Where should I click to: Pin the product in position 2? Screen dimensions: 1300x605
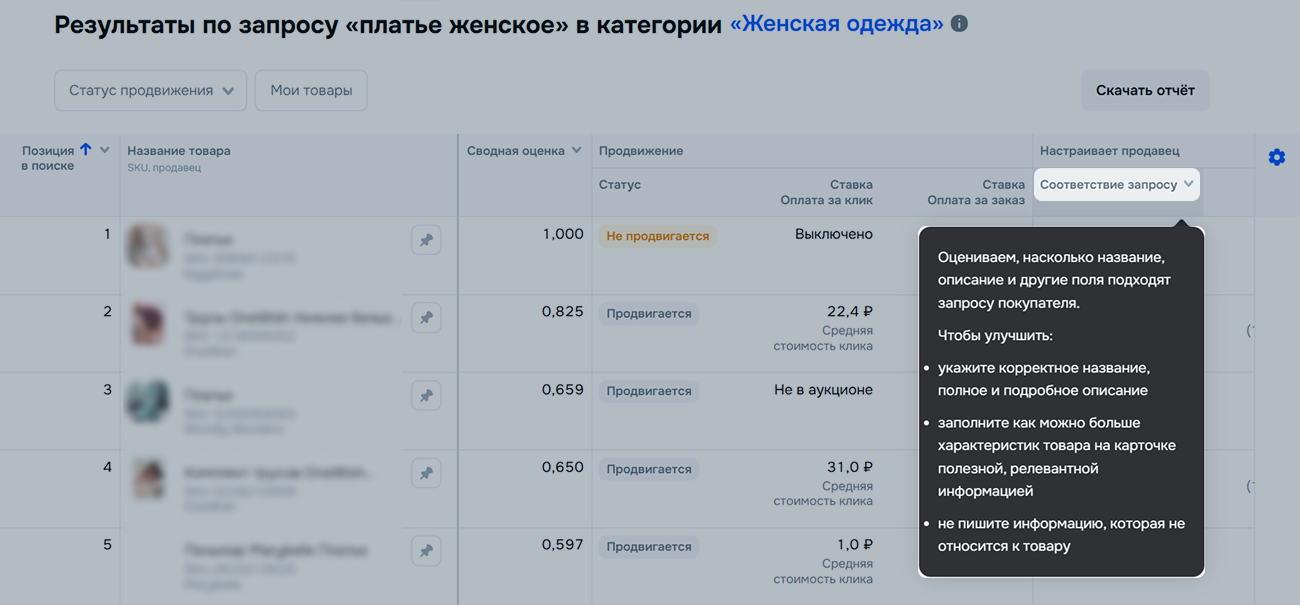[x=426, y=318]
